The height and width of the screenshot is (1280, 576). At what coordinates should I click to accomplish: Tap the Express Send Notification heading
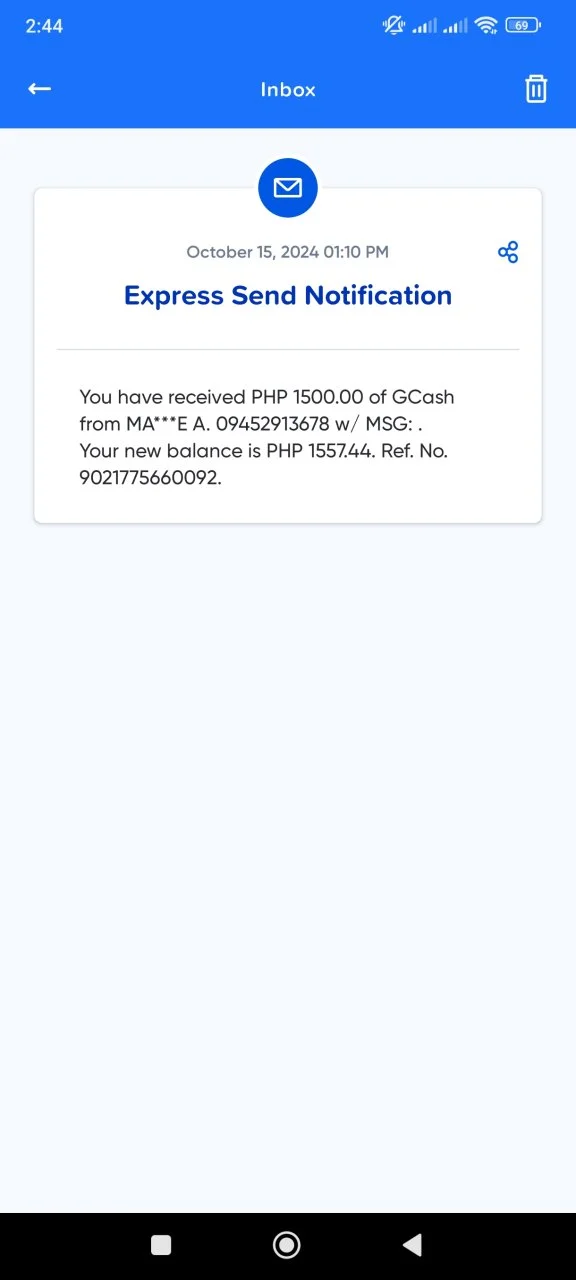(288, 296)
